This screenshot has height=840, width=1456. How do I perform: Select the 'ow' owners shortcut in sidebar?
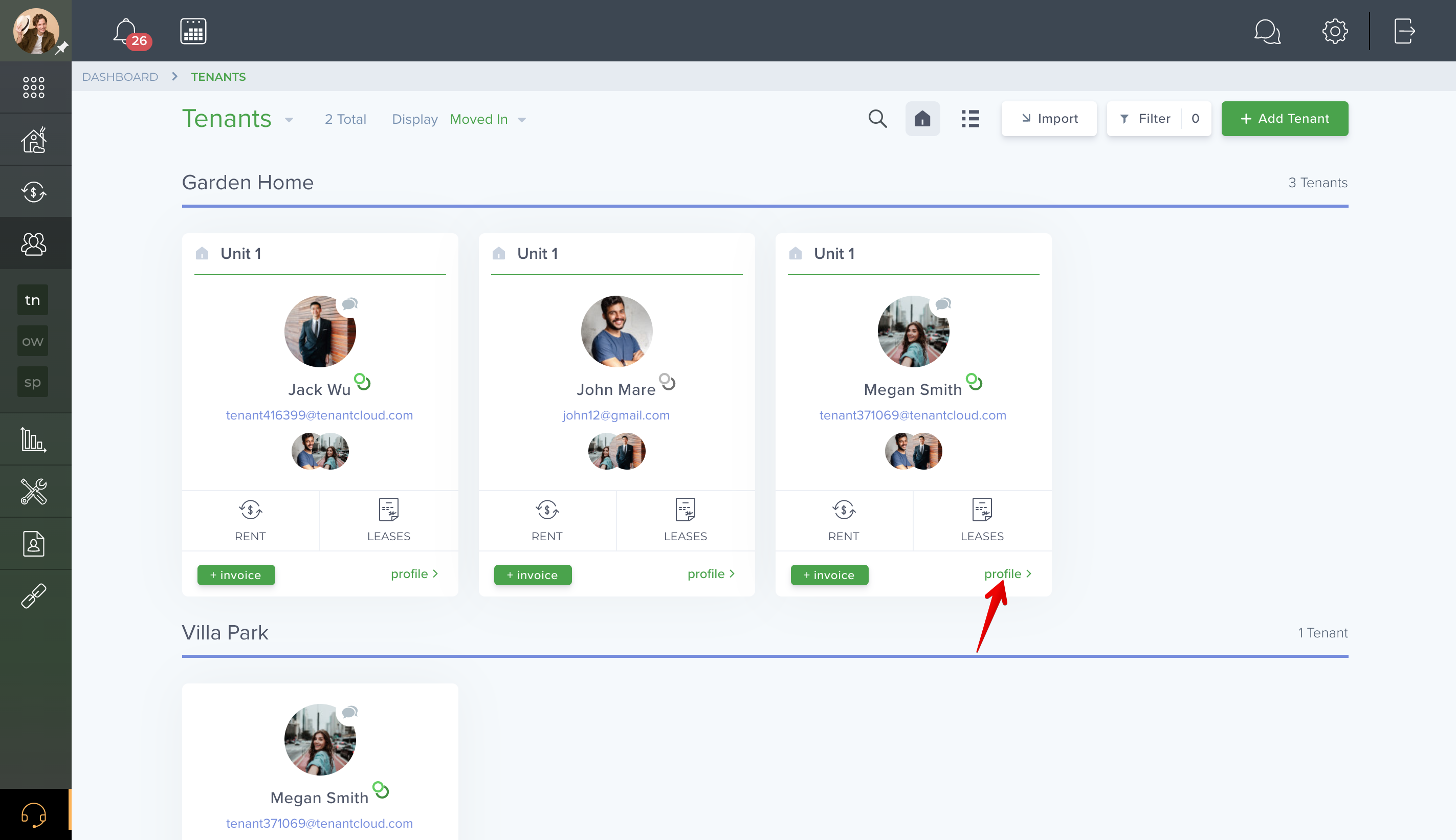32,341
